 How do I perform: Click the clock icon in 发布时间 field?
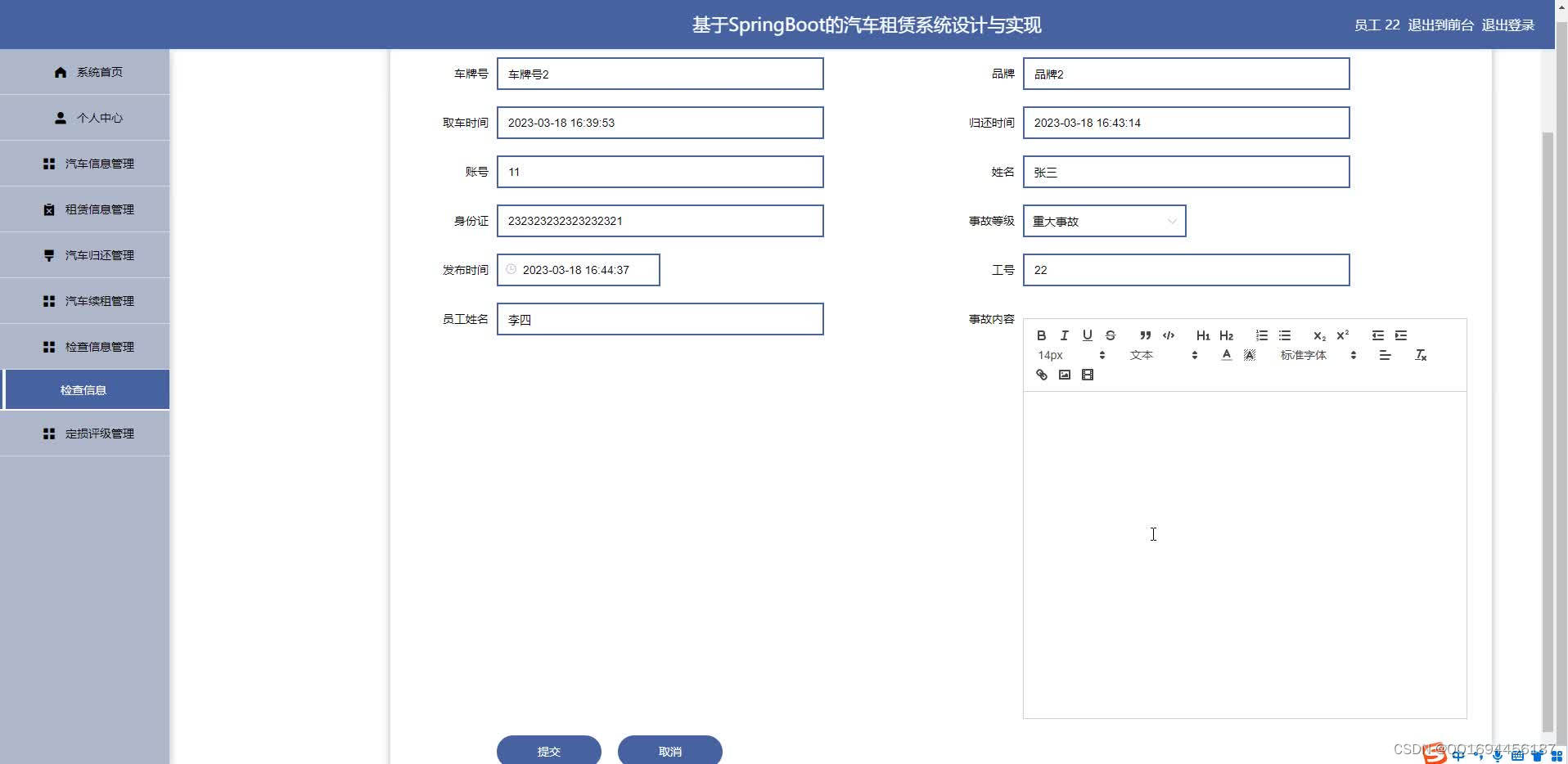click(x=511, y=269)
